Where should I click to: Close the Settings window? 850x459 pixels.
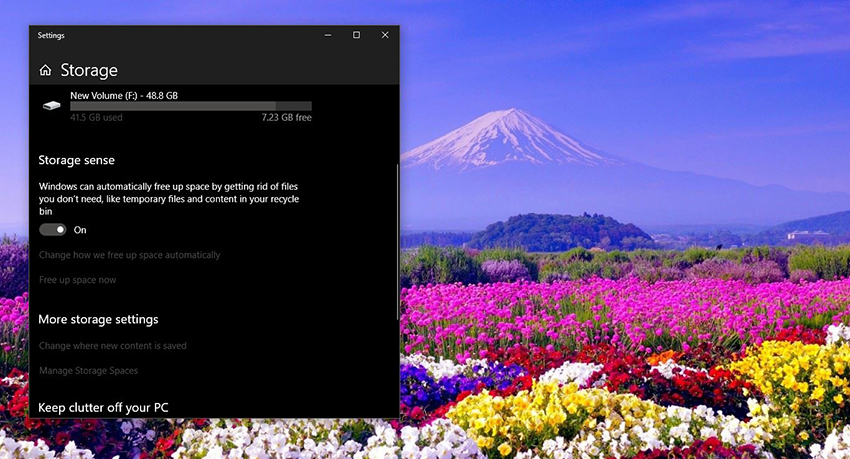click(385, 35)
